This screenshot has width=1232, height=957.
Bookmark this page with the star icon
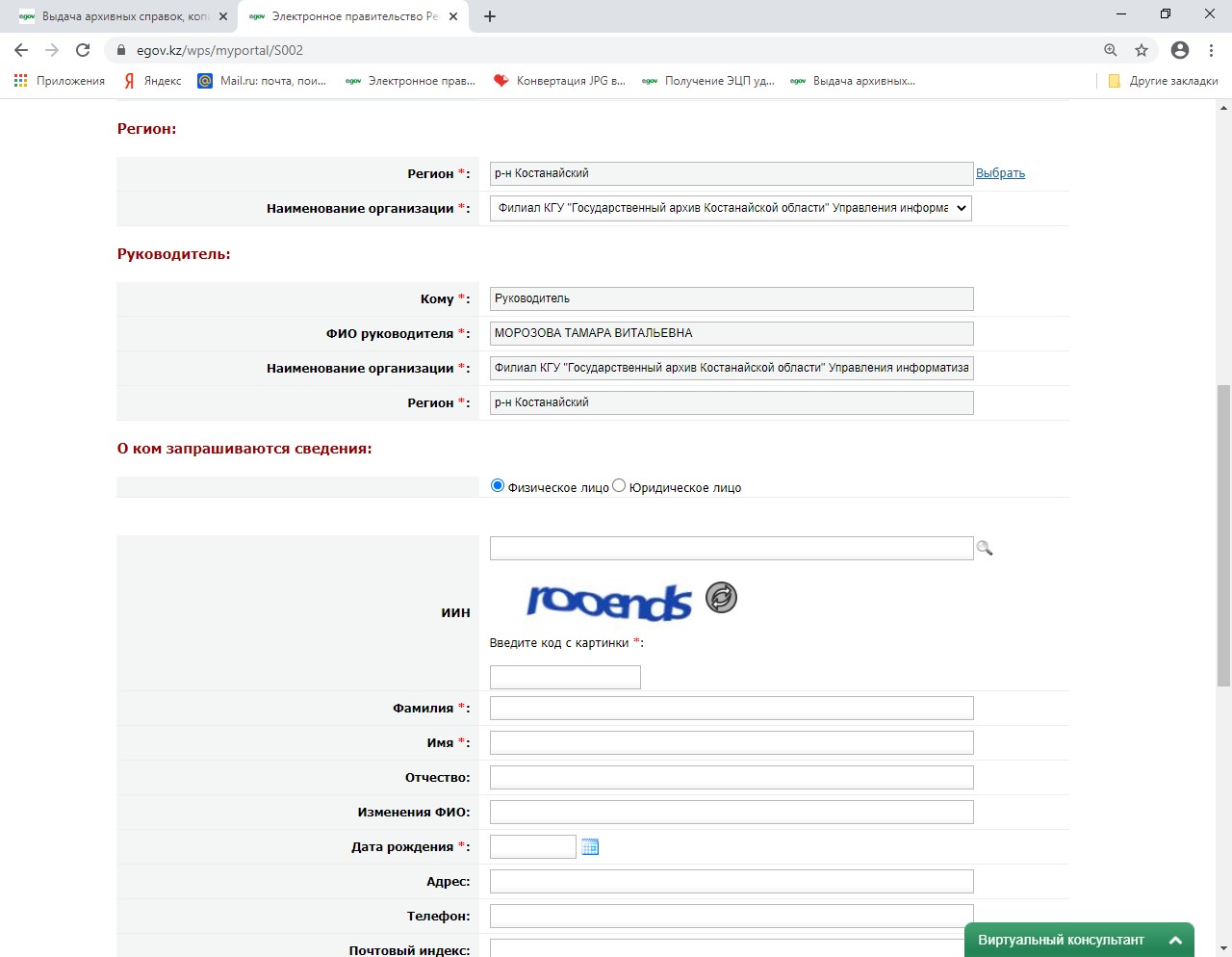point(1142,50)
